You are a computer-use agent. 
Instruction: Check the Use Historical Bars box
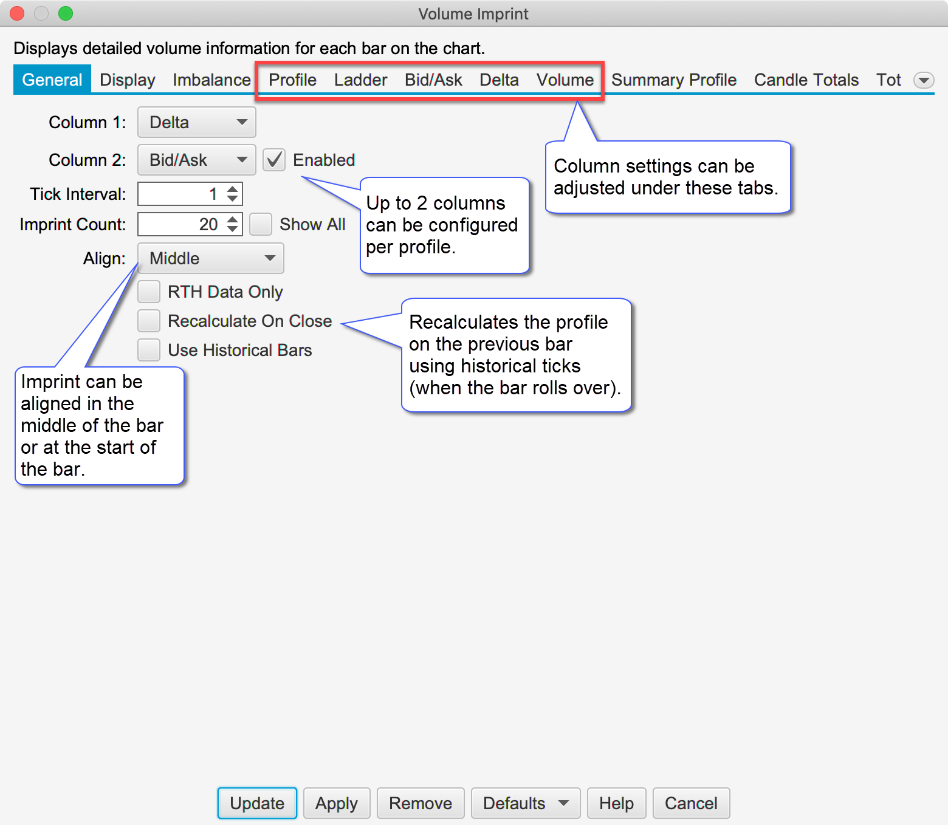(149, 350)
